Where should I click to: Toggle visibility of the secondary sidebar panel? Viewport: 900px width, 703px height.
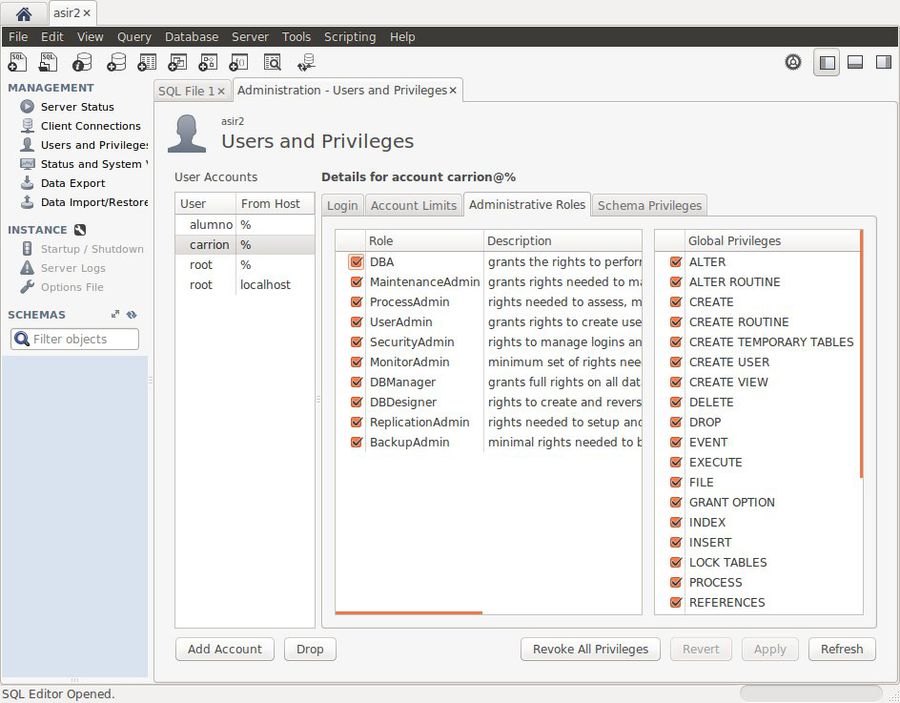(x=883, y=62)
